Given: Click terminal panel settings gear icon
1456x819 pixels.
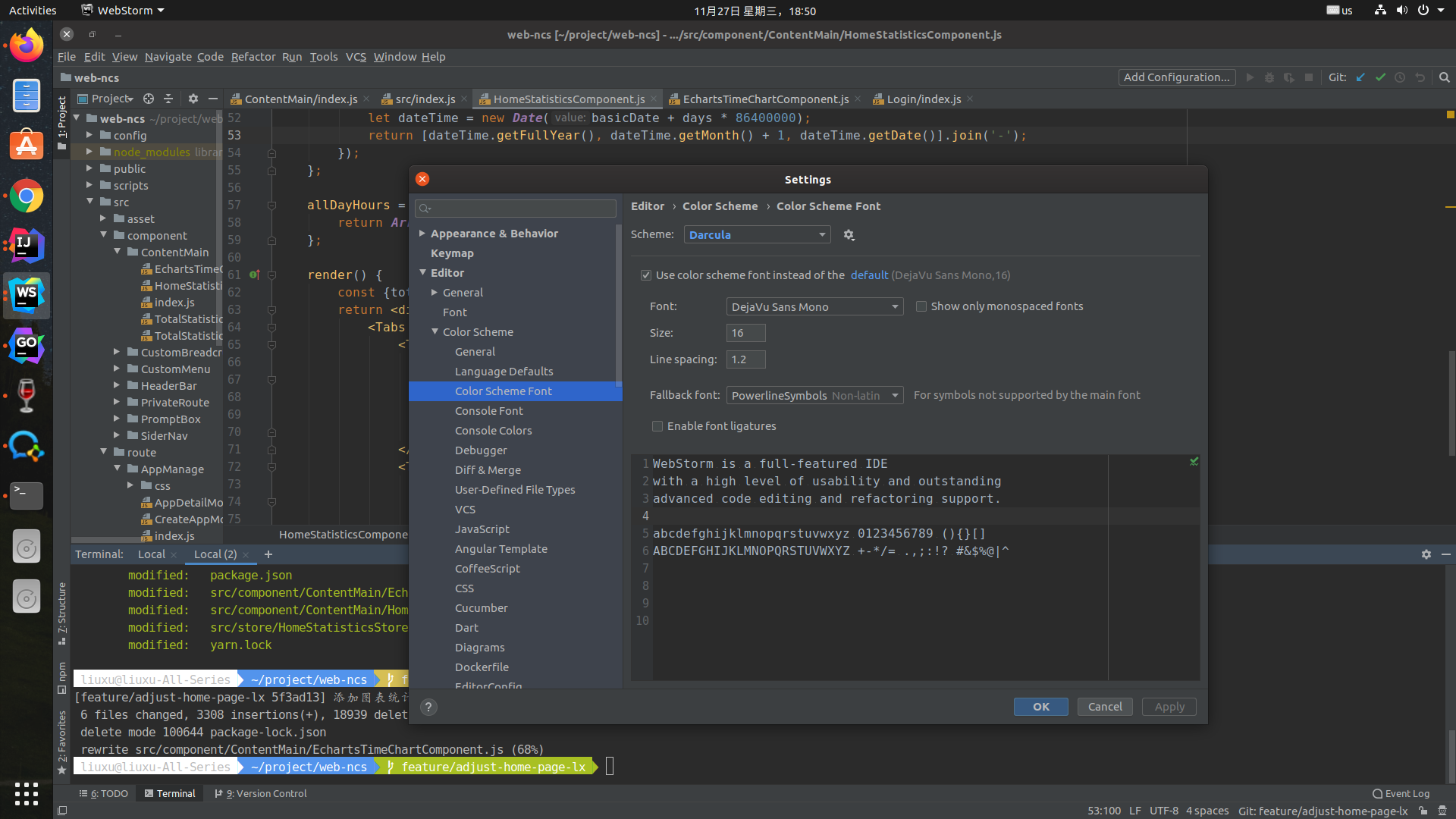Looking at the screenshot, I should 1426,554.
